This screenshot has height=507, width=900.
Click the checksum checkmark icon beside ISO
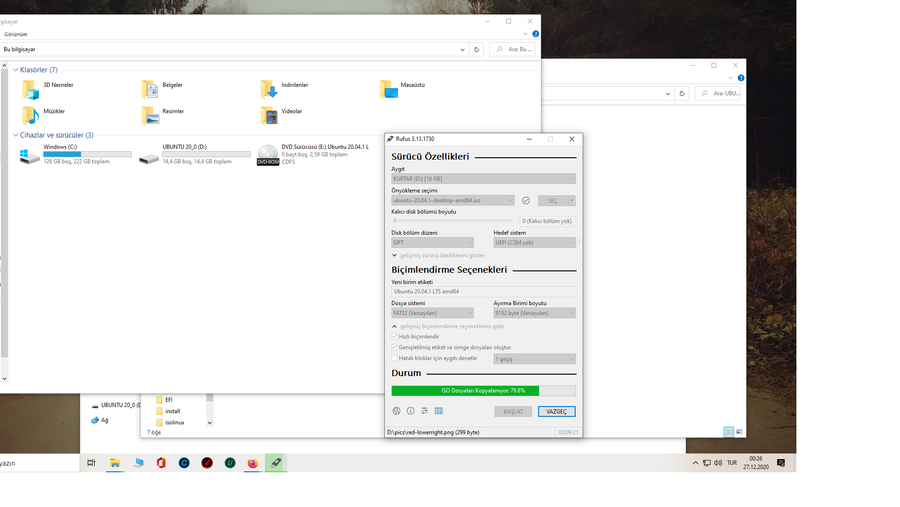click(526, 201)
